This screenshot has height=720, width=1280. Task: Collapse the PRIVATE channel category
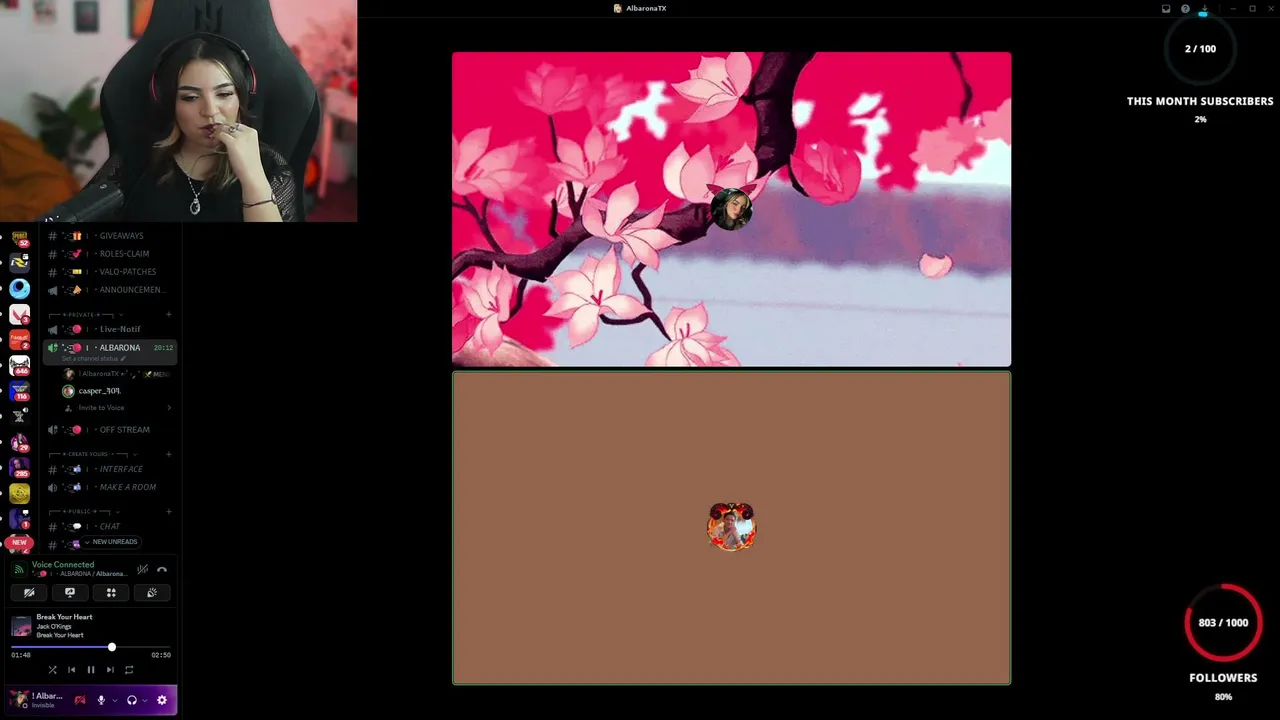coord(85,315)
